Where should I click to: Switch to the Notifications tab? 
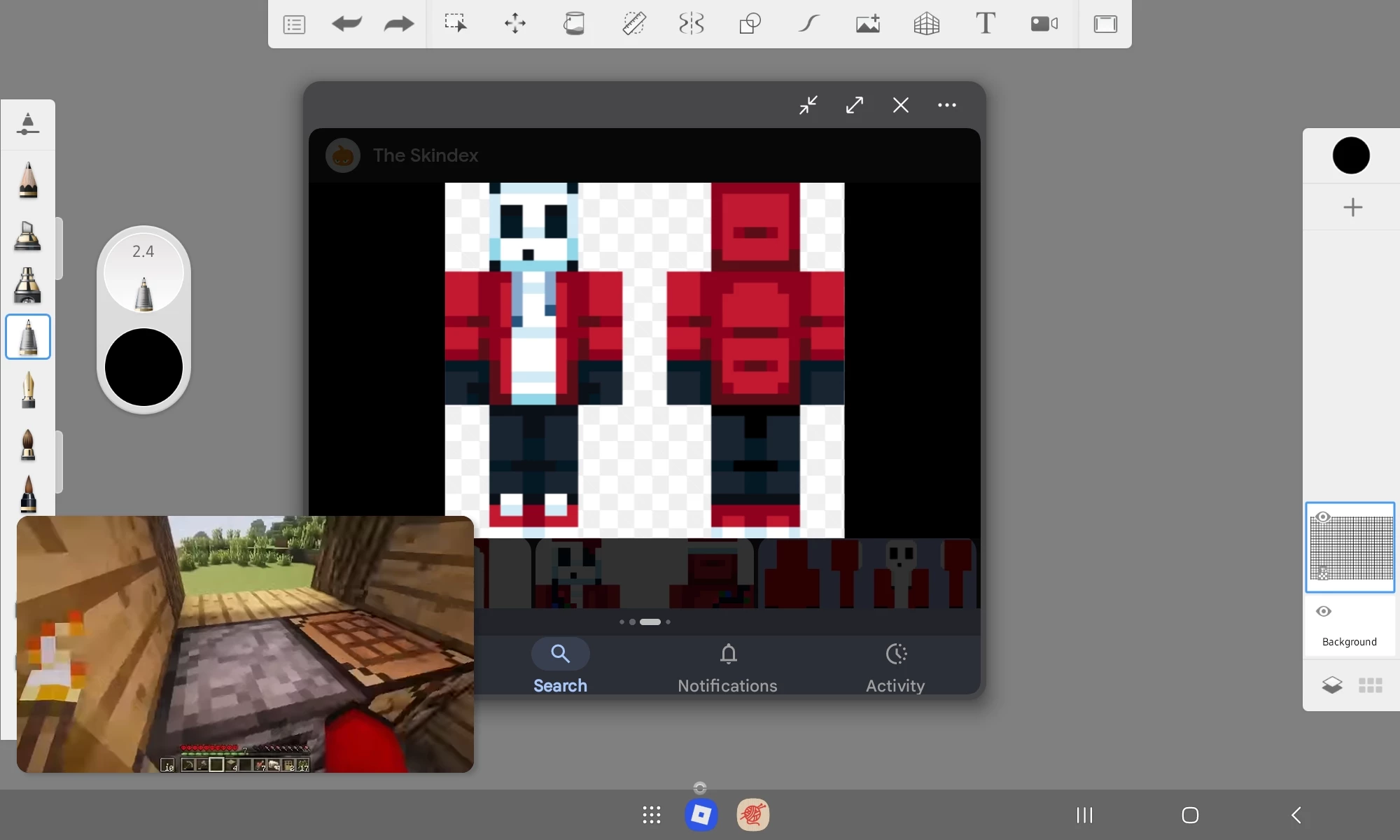(728, 667)
